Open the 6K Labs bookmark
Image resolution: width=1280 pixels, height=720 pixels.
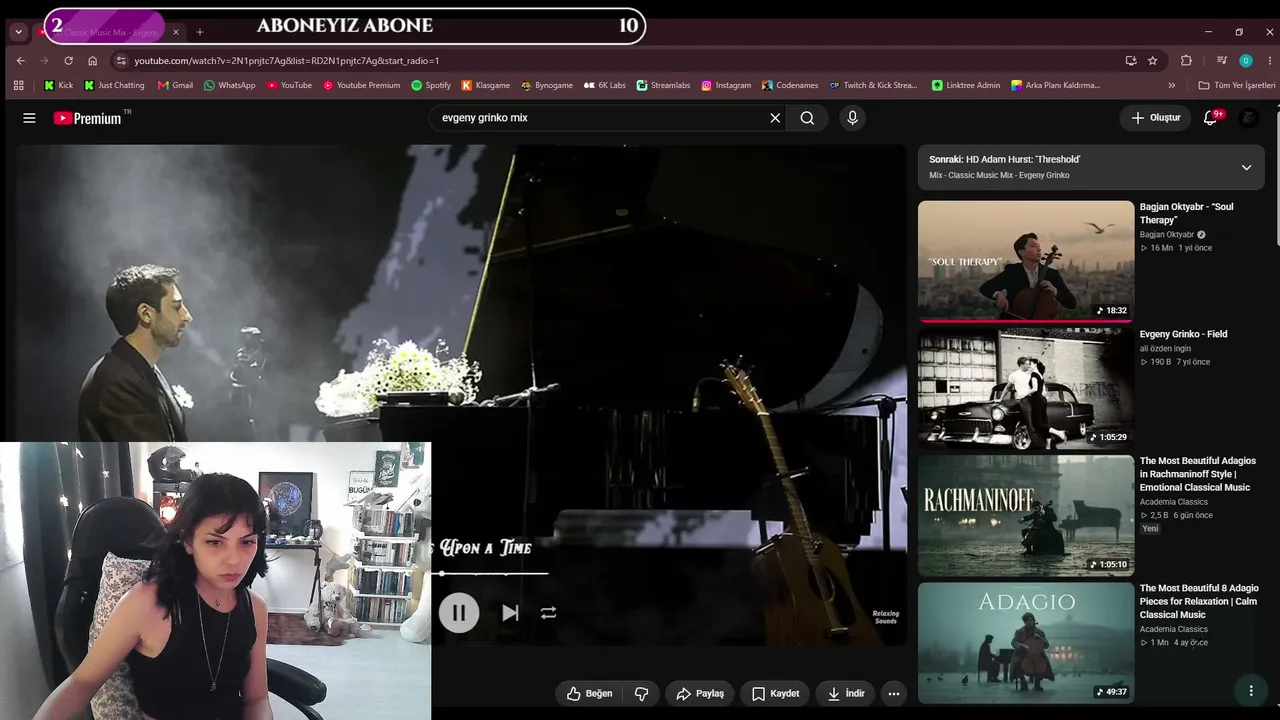point(605,85)
